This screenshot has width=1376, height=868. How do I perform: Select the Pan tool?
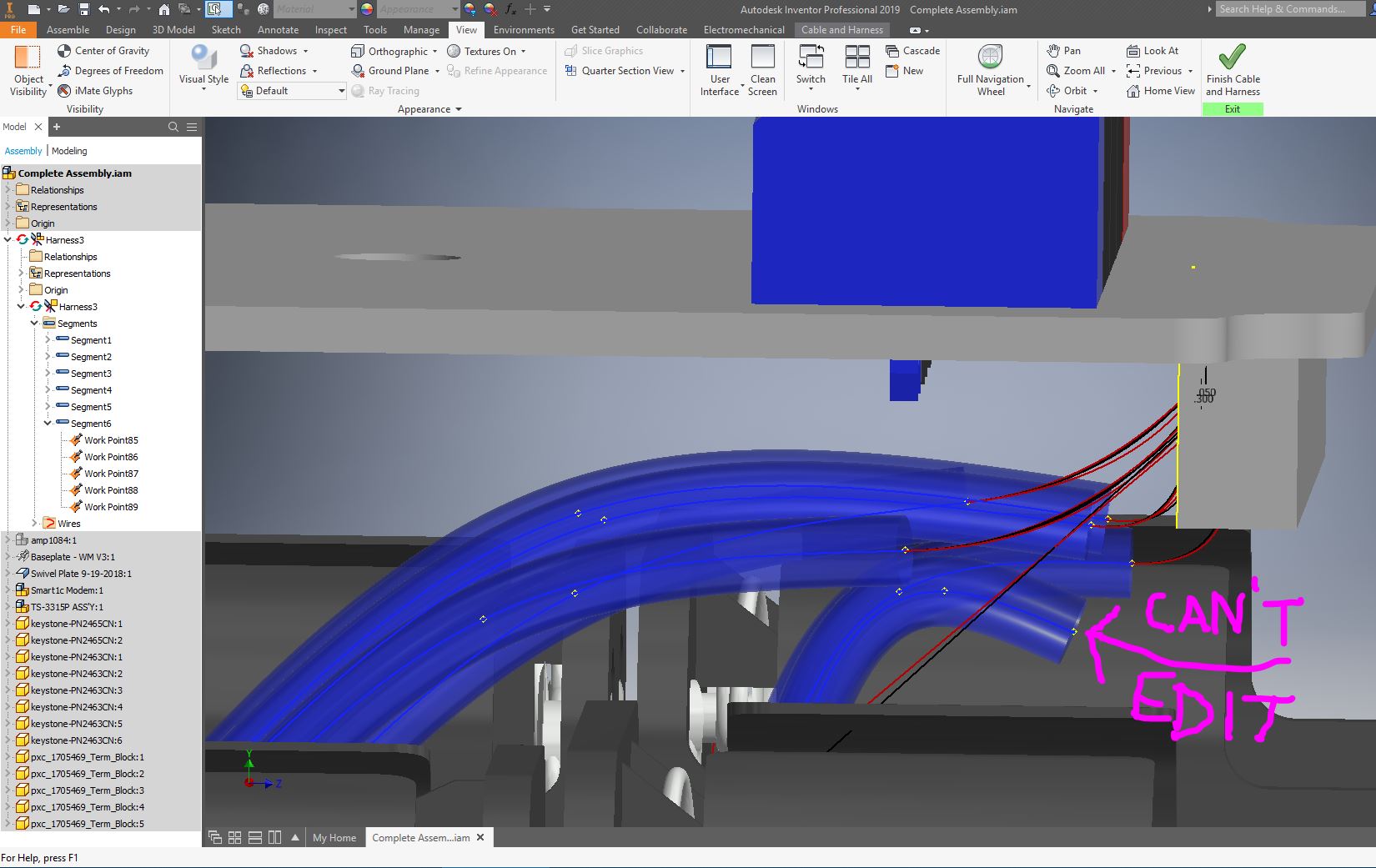click(1063, 51)
